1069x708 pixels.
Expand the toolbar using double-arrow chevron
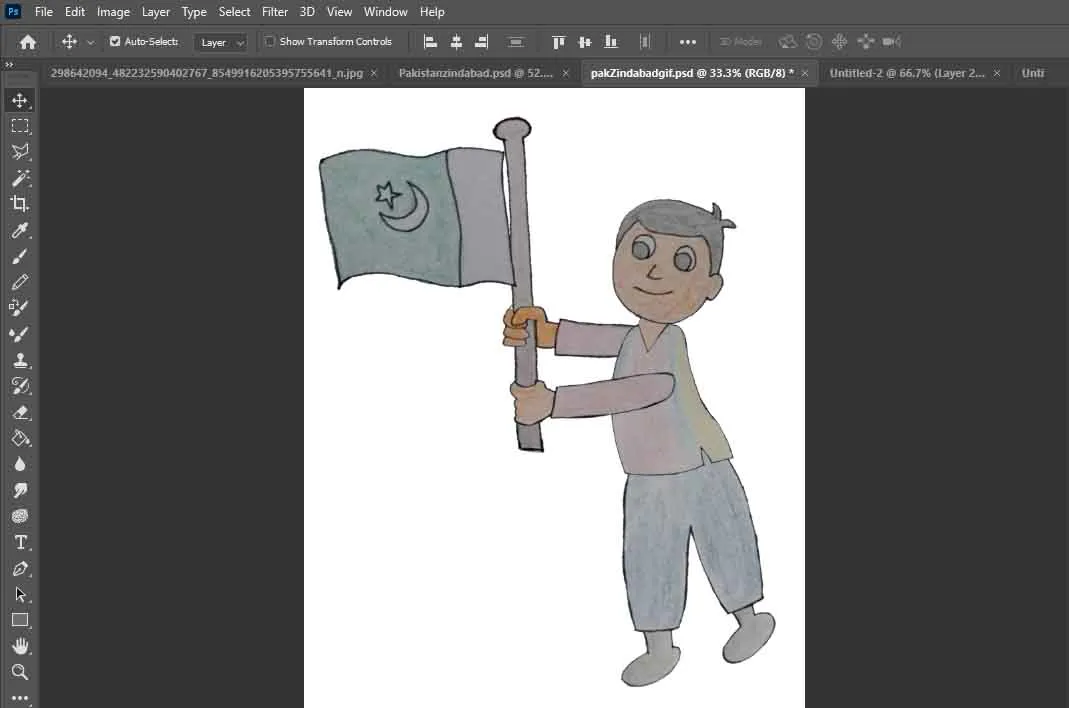tap(9, 65)
